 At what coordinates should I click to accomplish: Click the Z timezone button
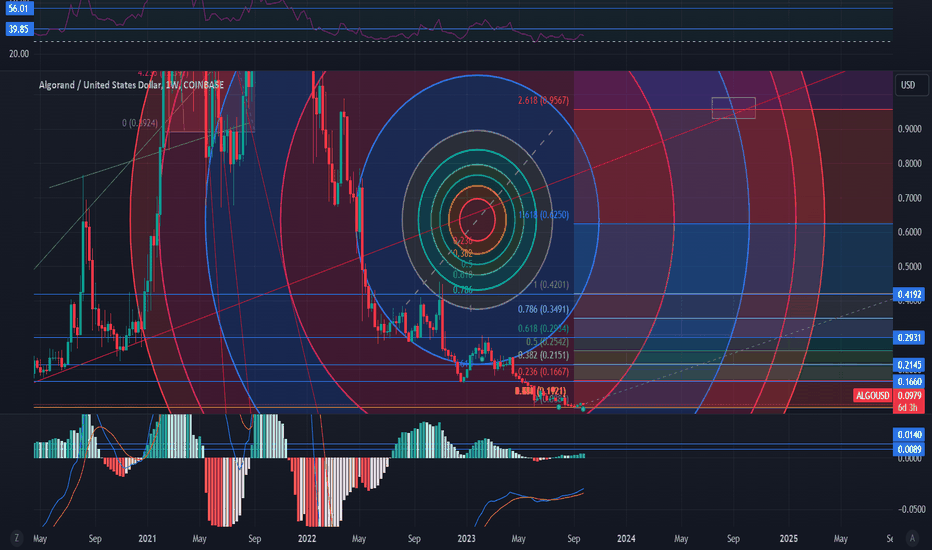point(16,538)
